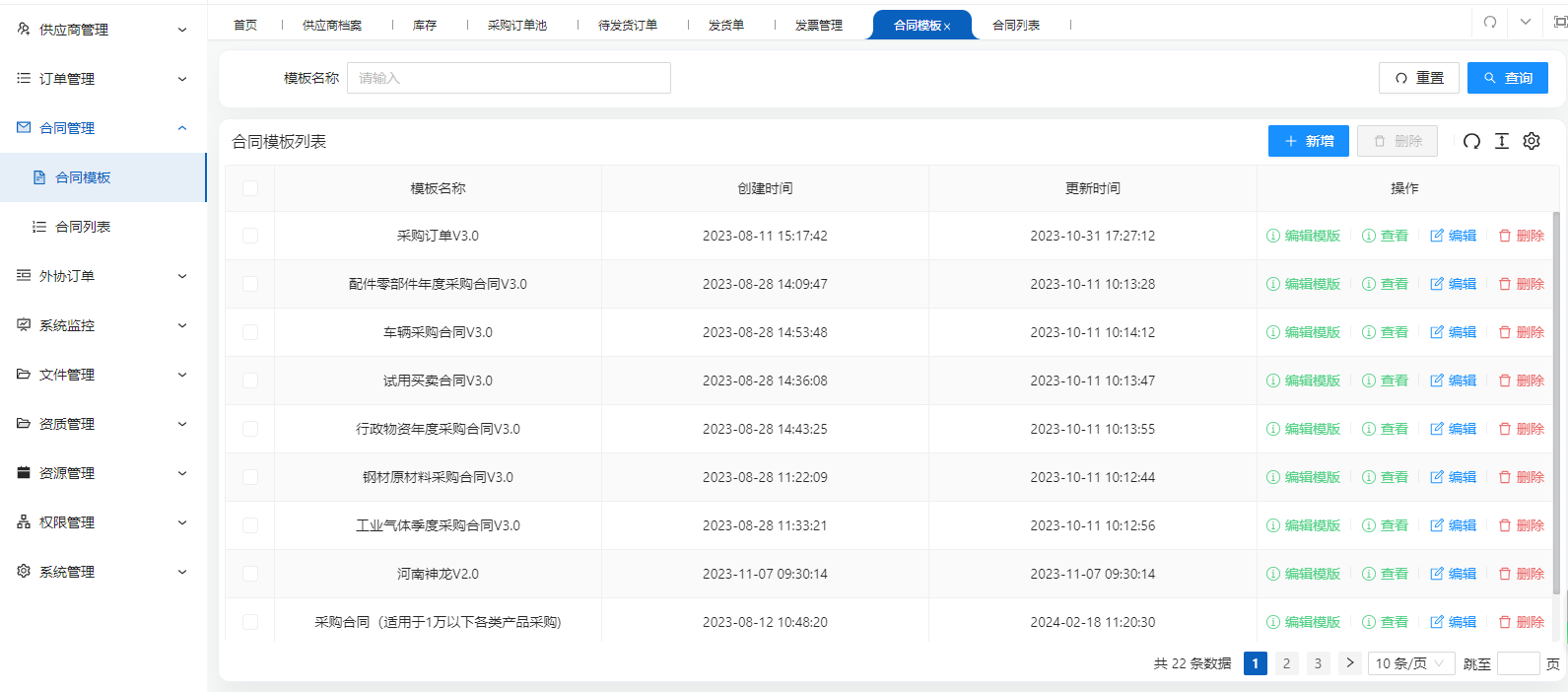Click the 外协订单 sidebar icon
The image size is (1568, 692).
pyautogui.click(x=24, y=275)
